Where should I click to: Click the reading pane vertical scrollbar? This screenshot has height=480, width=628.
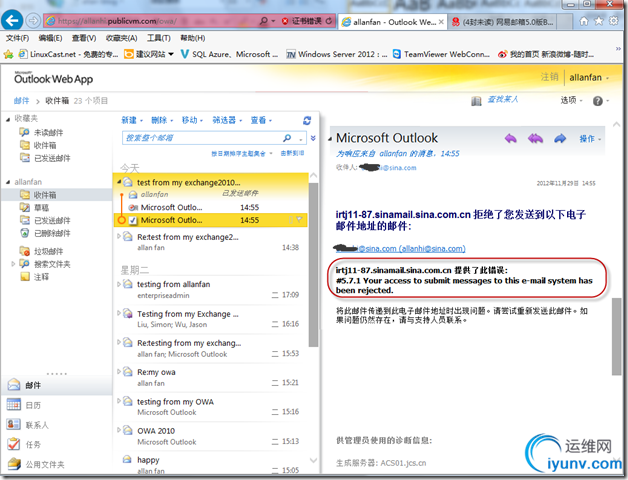(x=616, y=337)
